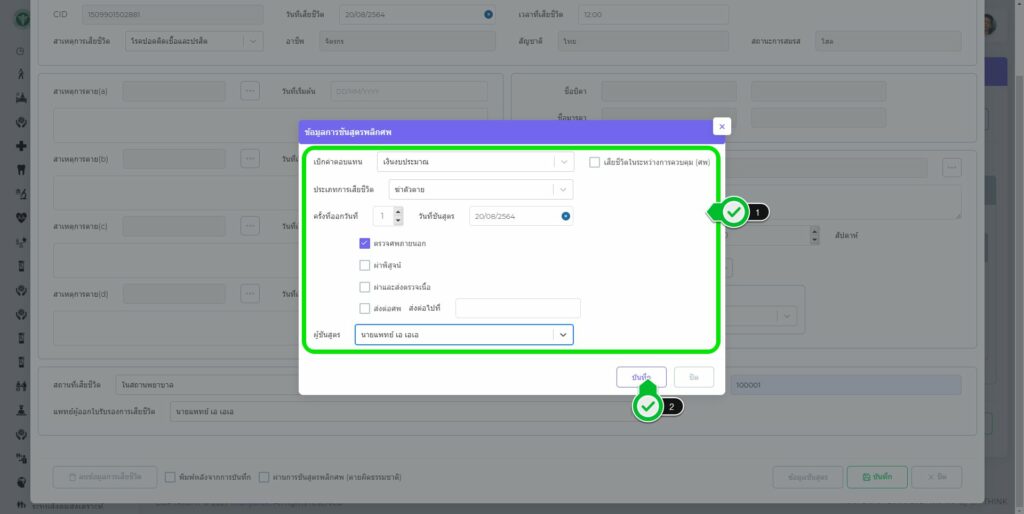Open calendar icon in วันที่ชันสูตร field
This screenshot has width=1024, height=514.
coord(565,216)
